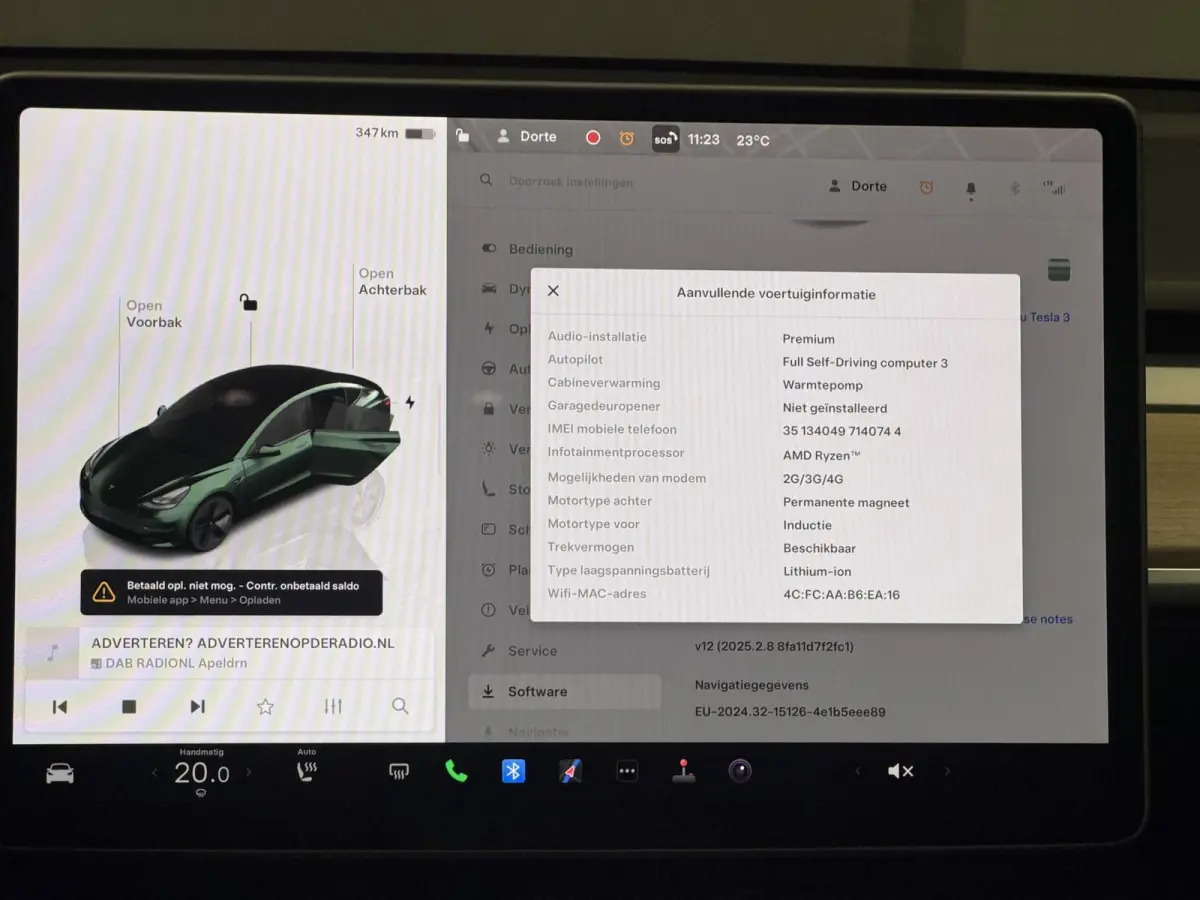Select the text Full Self-Driving computer 3
Viewport: 1200px width, 900px height.
pos(865,363)
